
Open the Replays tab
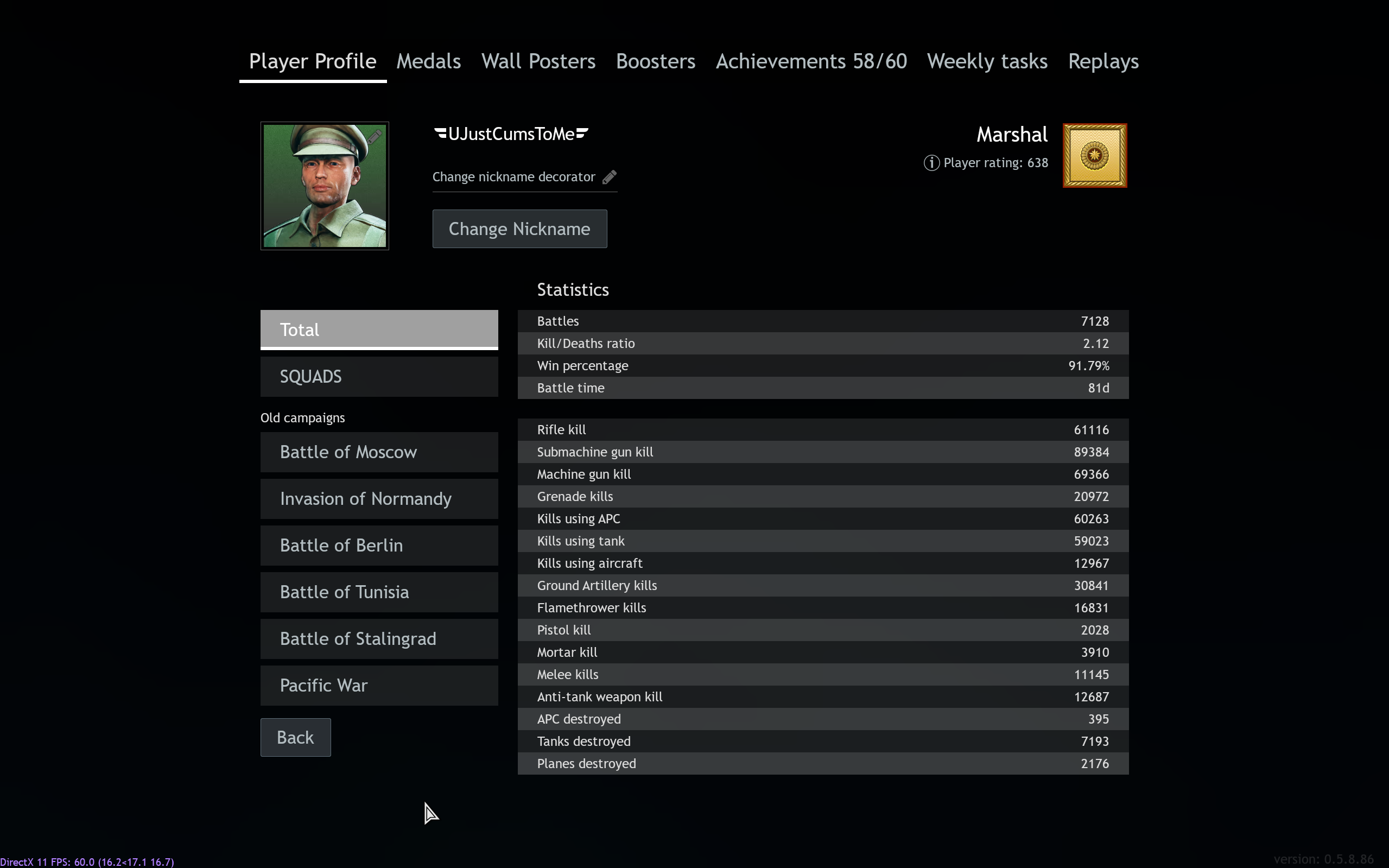tap(1102, 61)
